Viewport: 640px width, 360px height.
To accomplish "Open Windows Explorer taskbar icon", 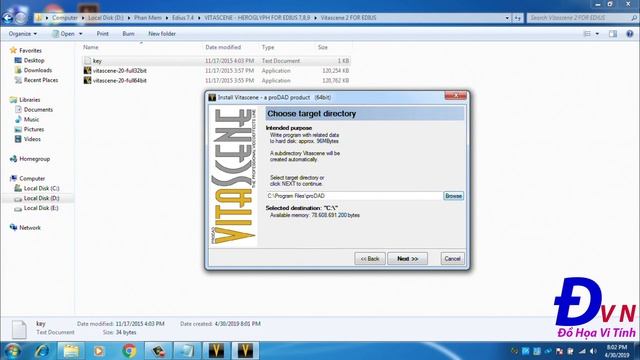I will (71, 351).
